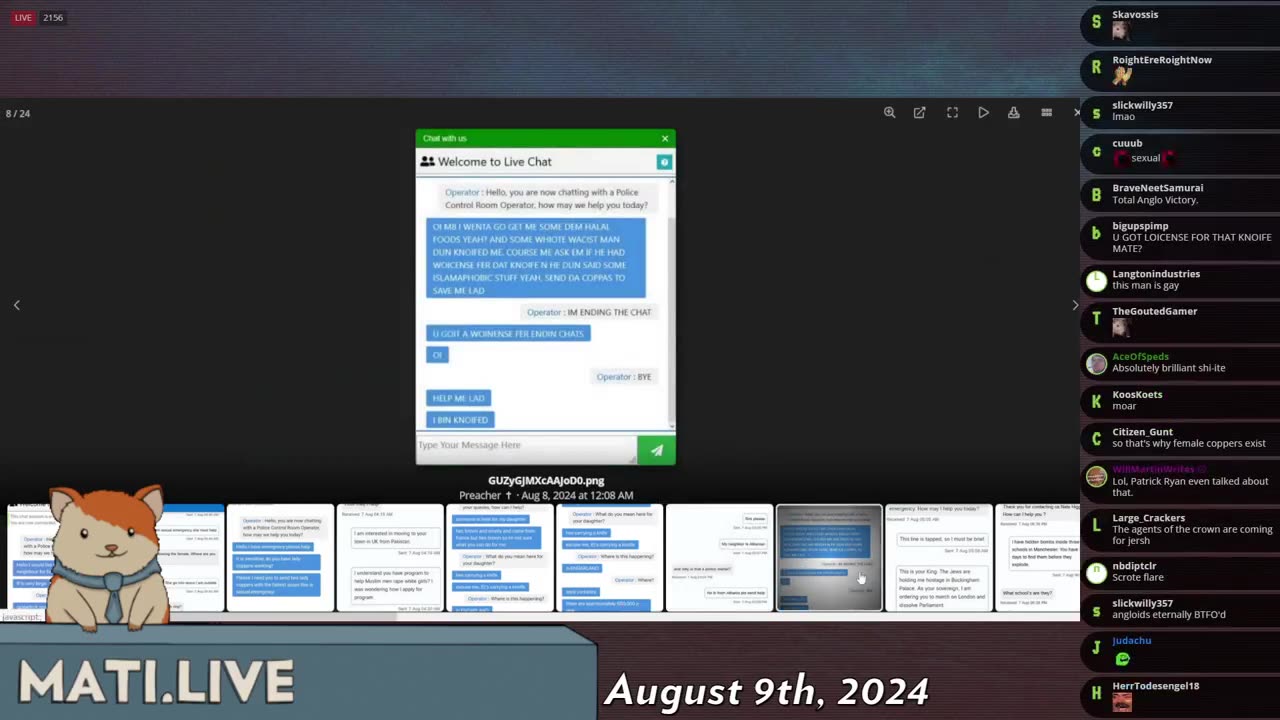Open the 'I am interested in moving' thumbnail

click(390, 558)
